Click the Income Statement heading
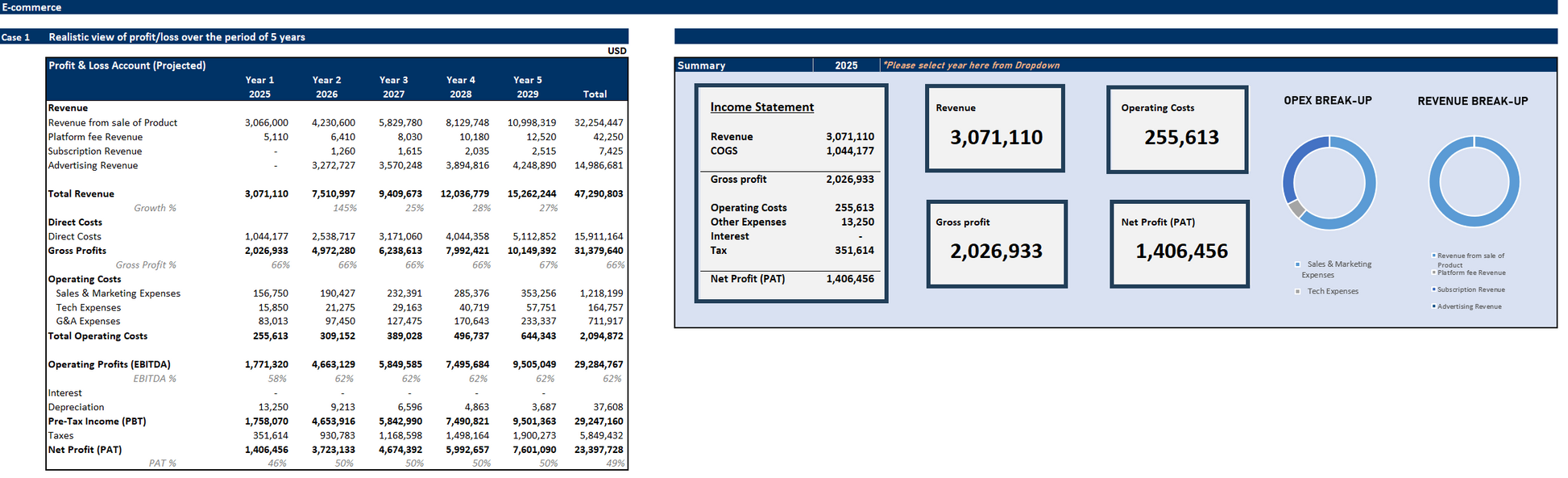This screenshot has width=1568, height=478. 761,107
